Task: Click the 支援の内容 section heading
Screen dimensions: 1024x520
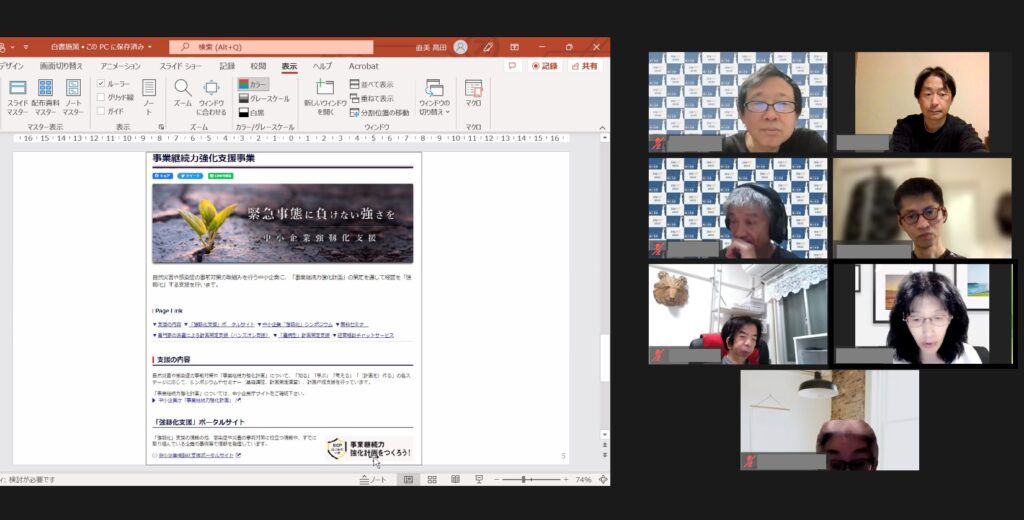Action: point(174,359)
